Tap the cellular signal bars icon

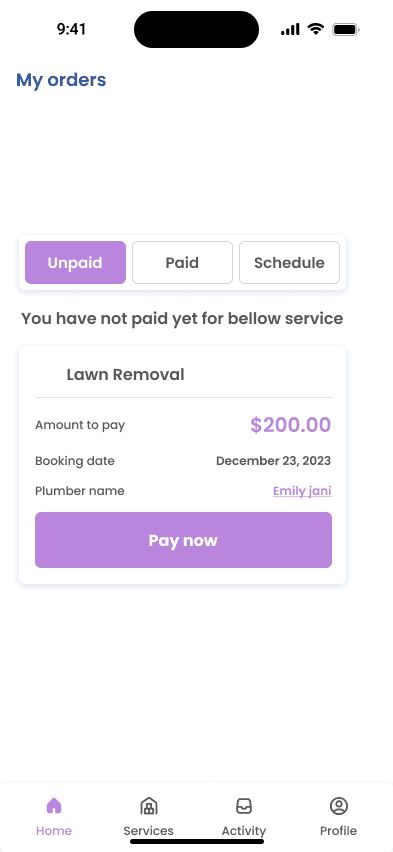click(x=290, y=29)
